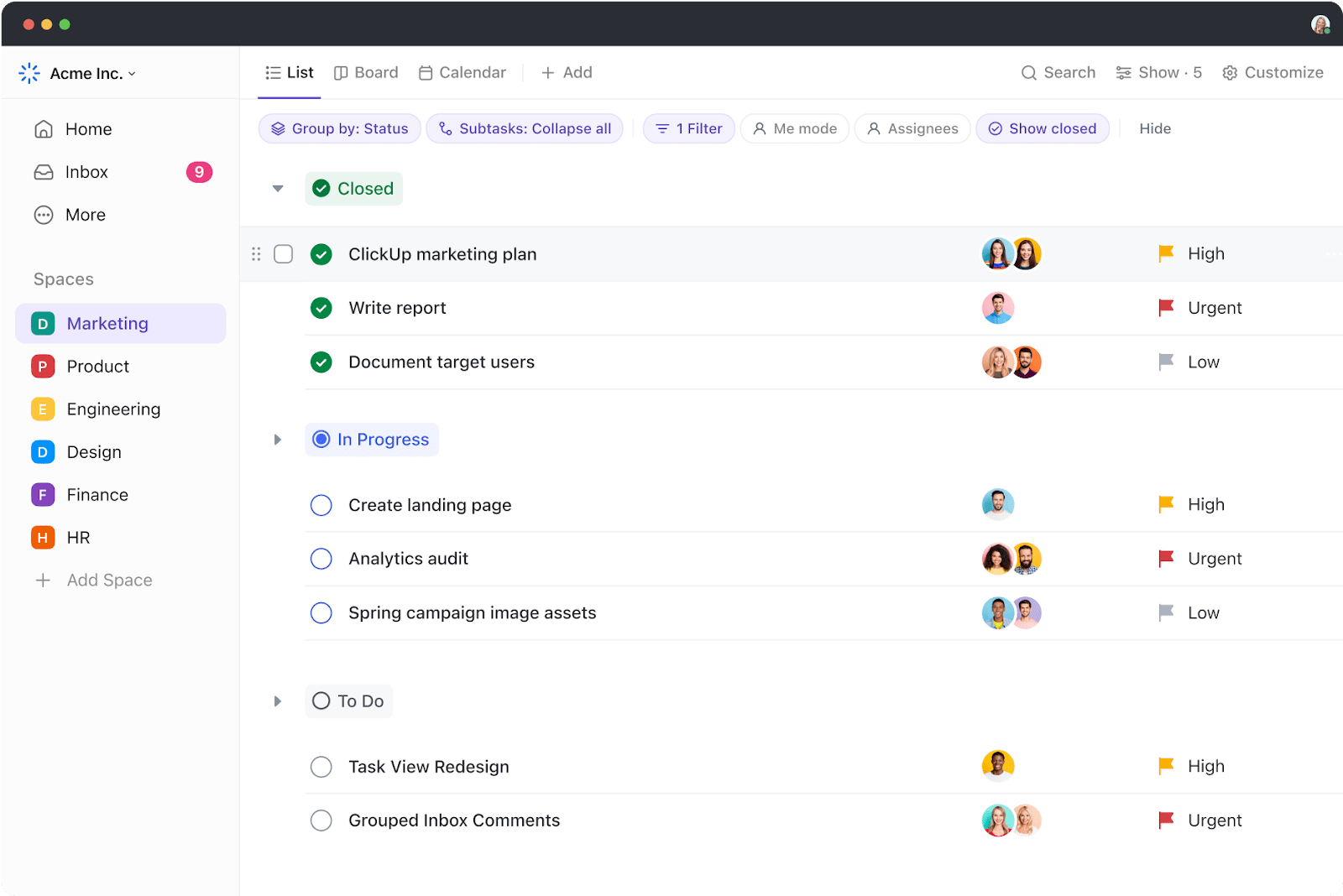The width and height of the screenshot is (1343, 896).
Task: Click the user profile avatar in title bar
Action: 1320,24
